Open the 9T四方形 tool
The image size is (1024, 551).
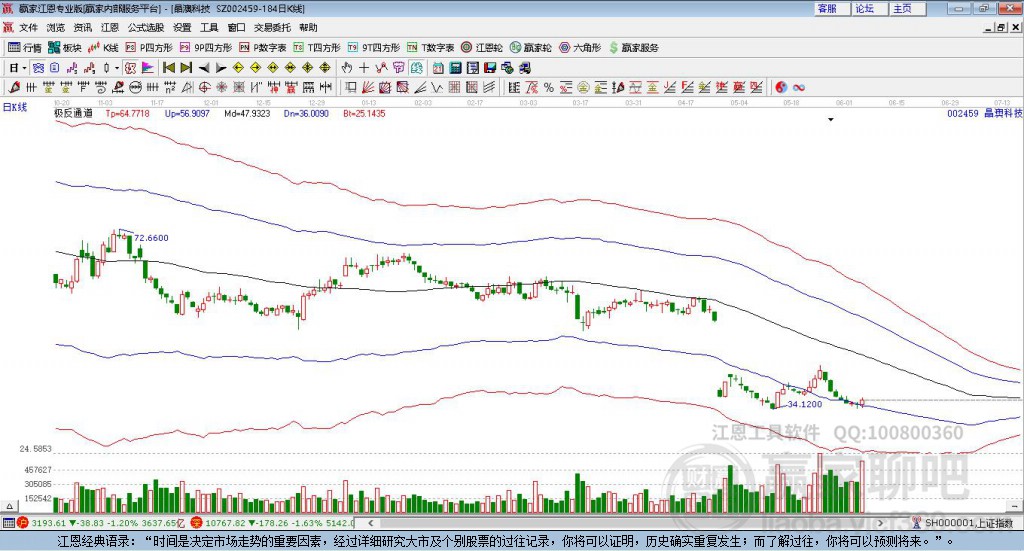coord(374,48)
